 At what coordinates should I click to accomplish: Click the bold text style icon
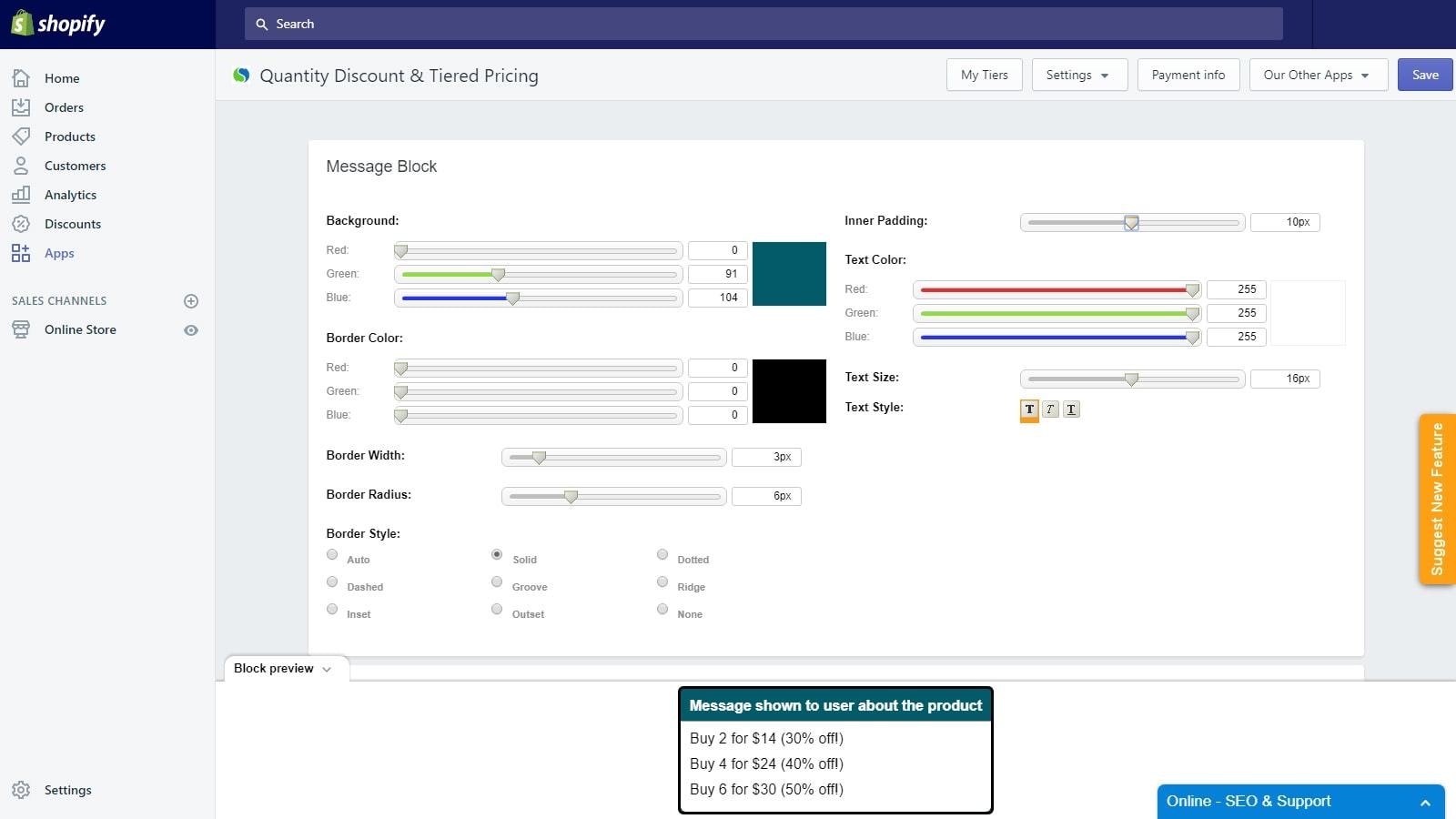(1029, 409)
